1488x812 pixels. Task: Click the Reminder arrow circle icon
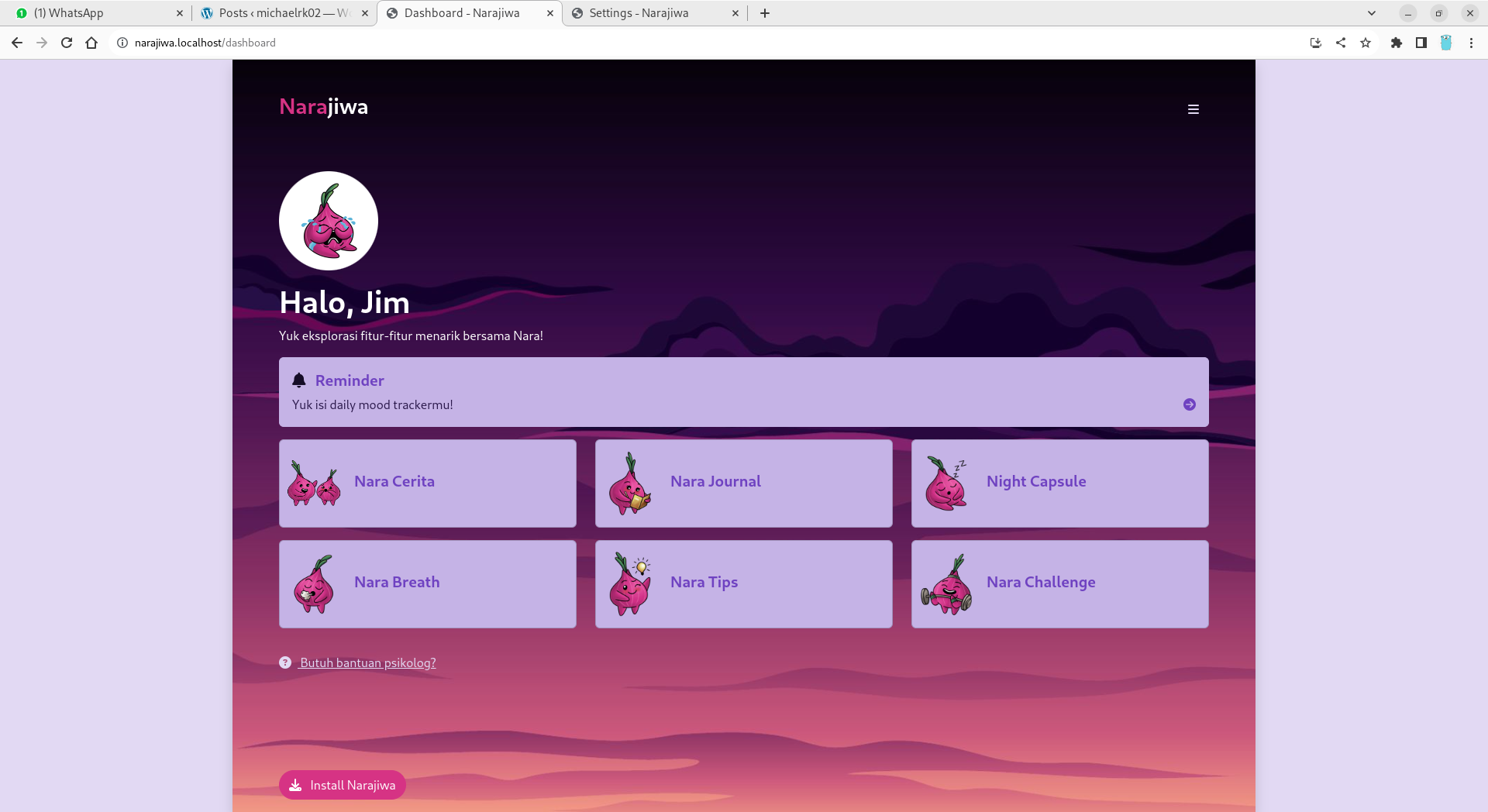tap(1189, 404)
